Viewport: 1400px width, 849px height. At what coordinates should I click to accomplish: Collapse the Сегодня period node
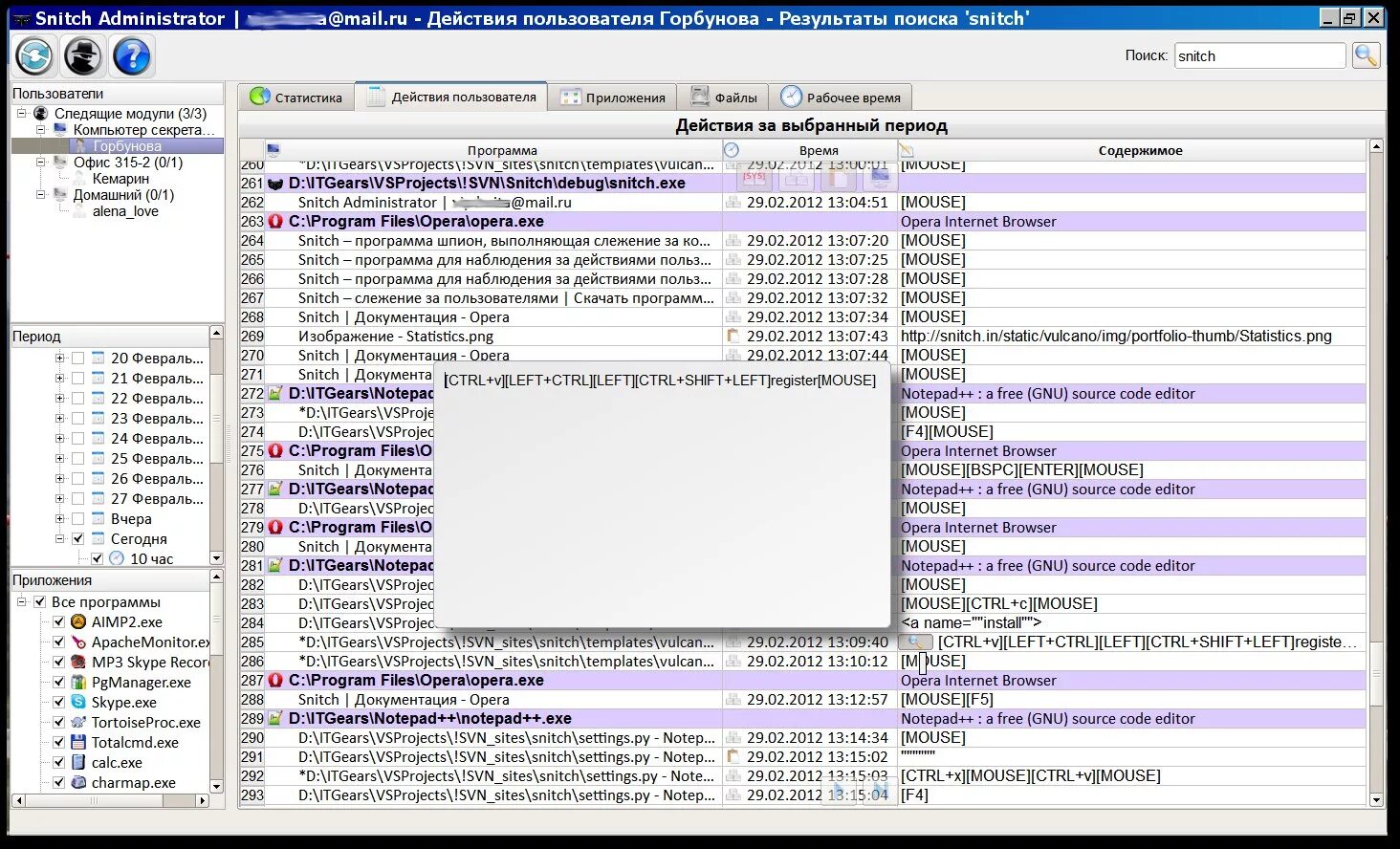pyautogui.click(x=59, y=538)
